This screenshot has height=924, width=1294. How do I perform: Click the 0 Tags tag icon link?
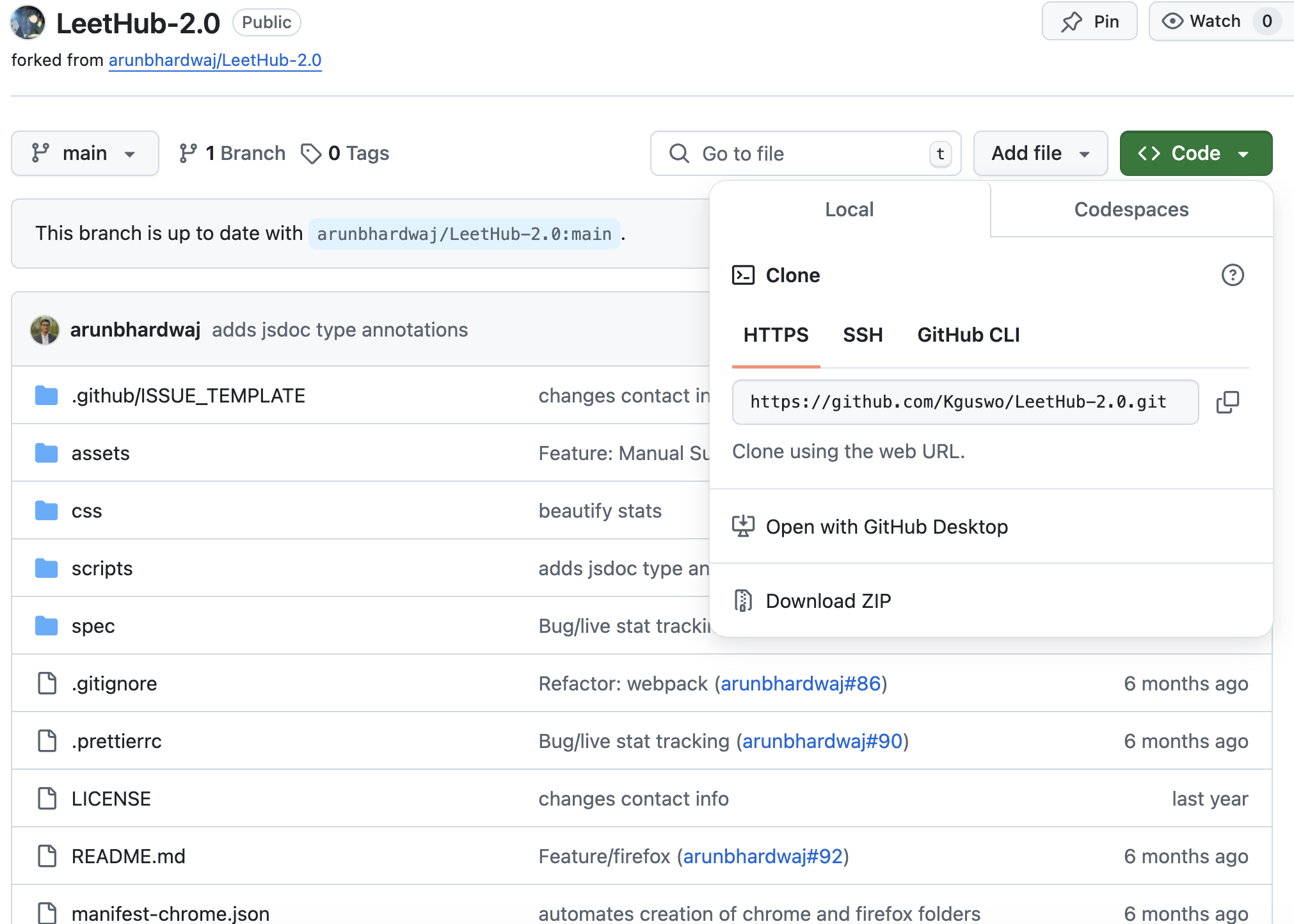click(345, 154)
